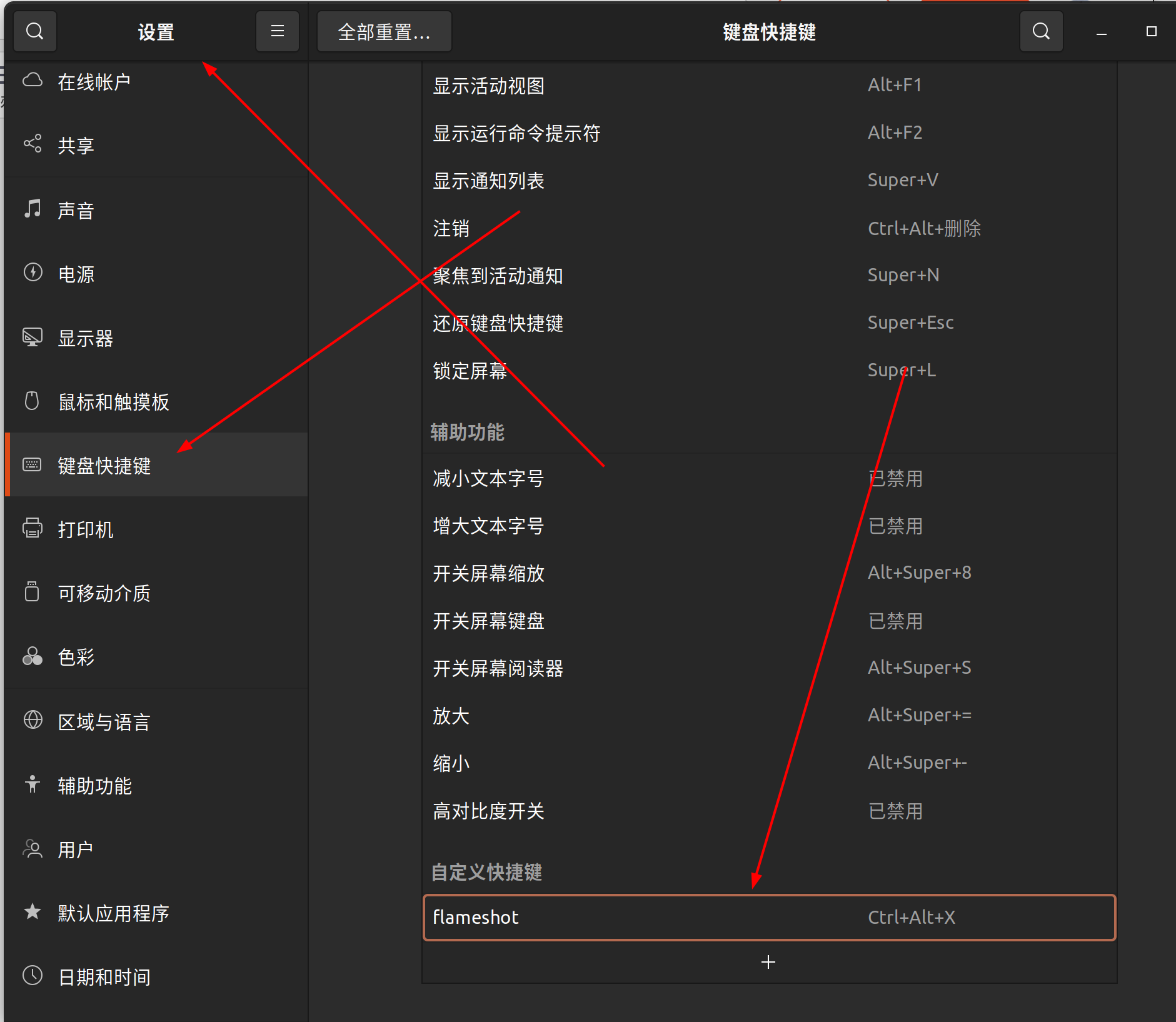Click the monitor icon beside 显示器
1176x1022 pixels.
tap(33, 337)
